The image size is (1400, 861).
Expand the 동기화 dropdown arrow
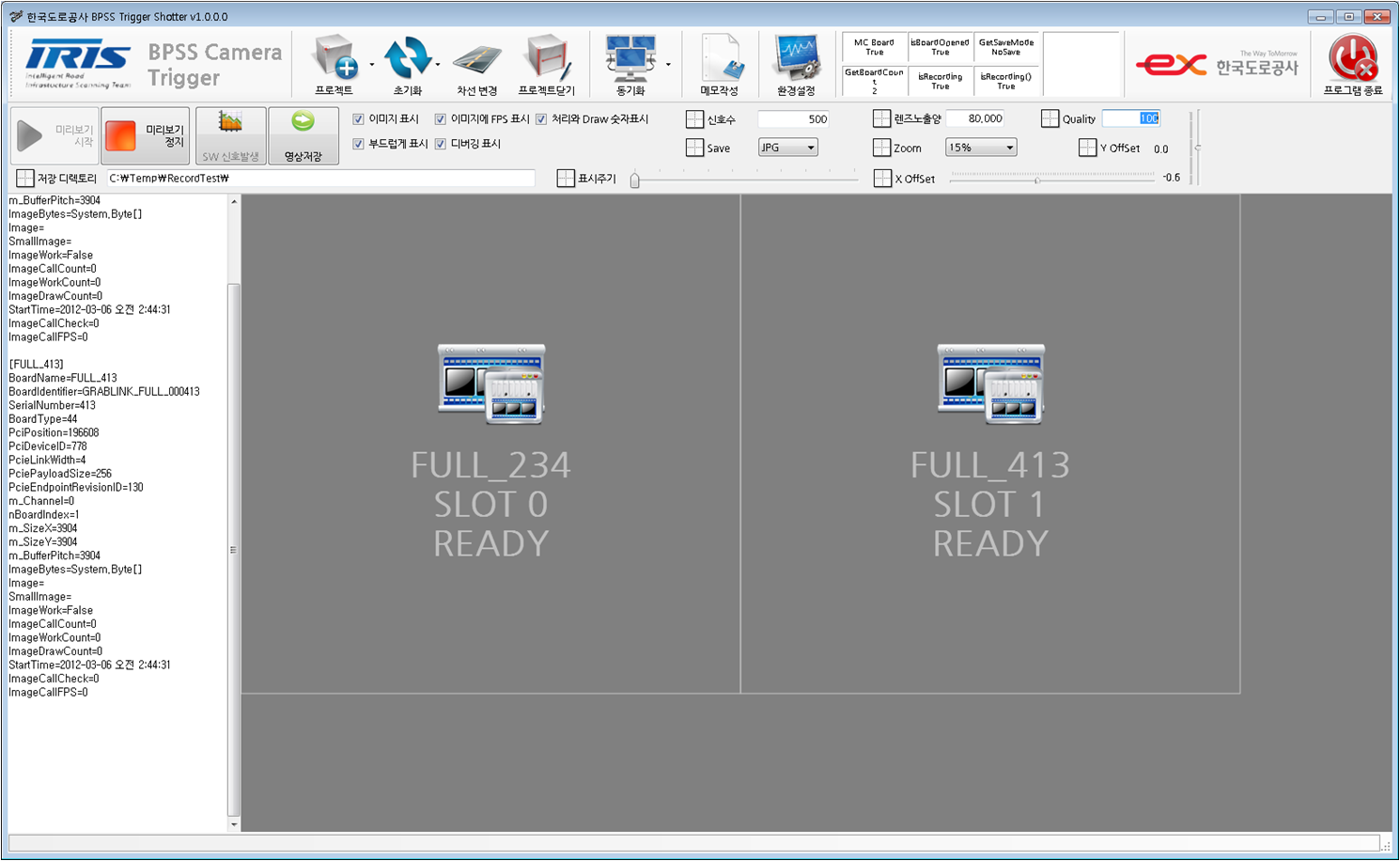pyautogui.click(x=668, y=65)
